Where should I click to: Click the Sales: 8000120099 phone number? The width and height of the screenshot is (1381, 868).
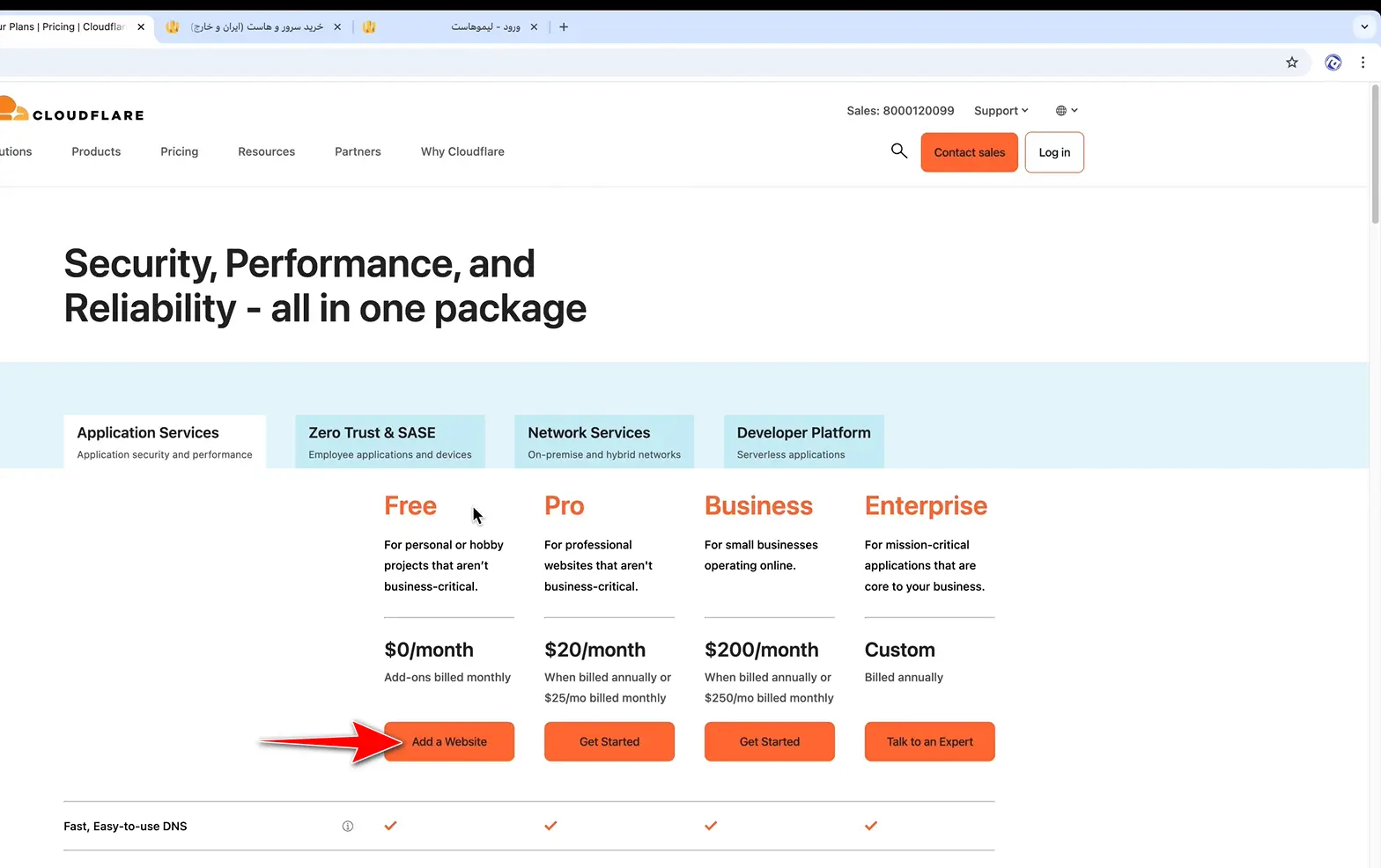tap(900, 111)
